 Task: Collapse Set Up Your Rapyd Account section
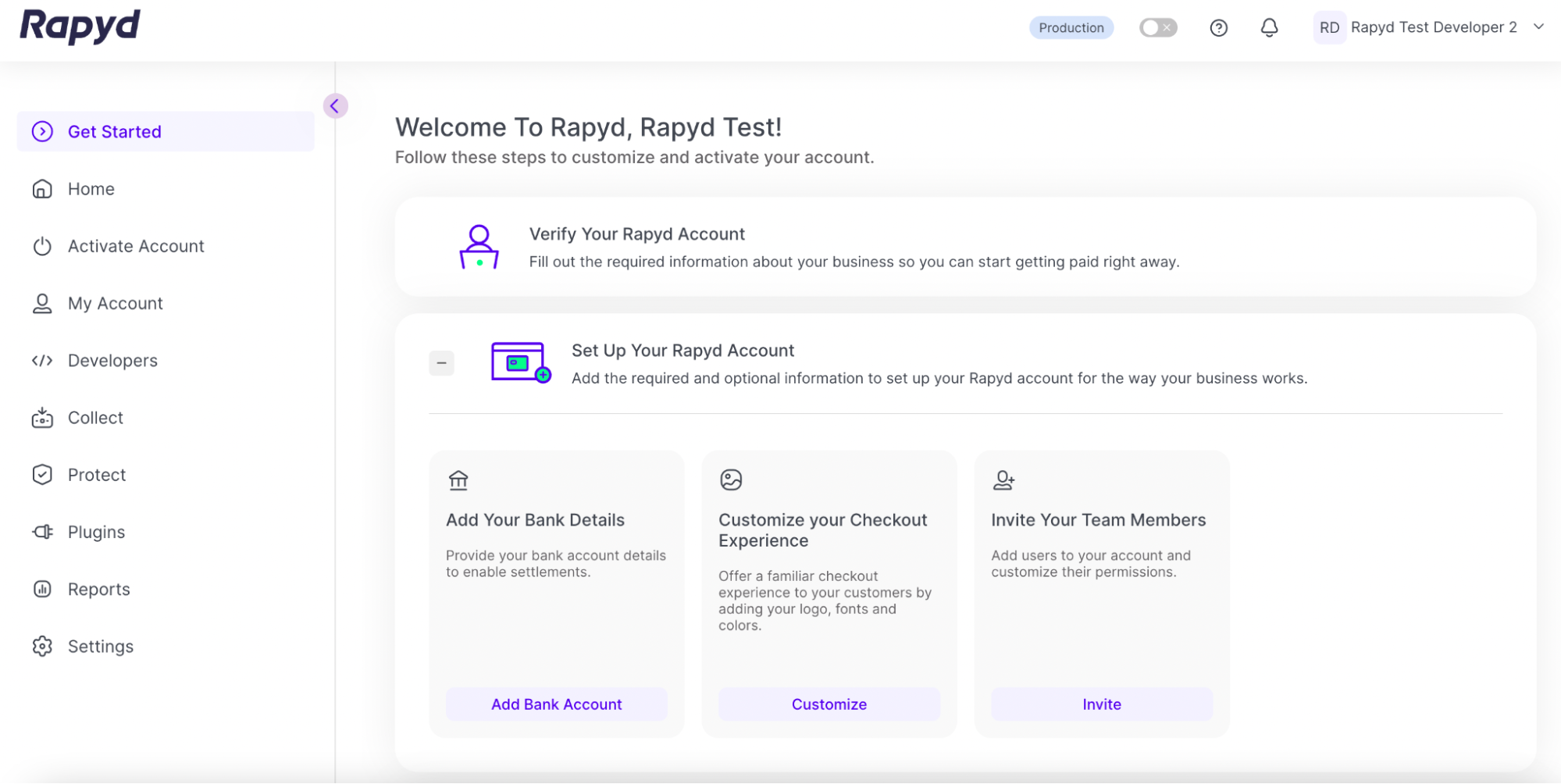[441, 363]
